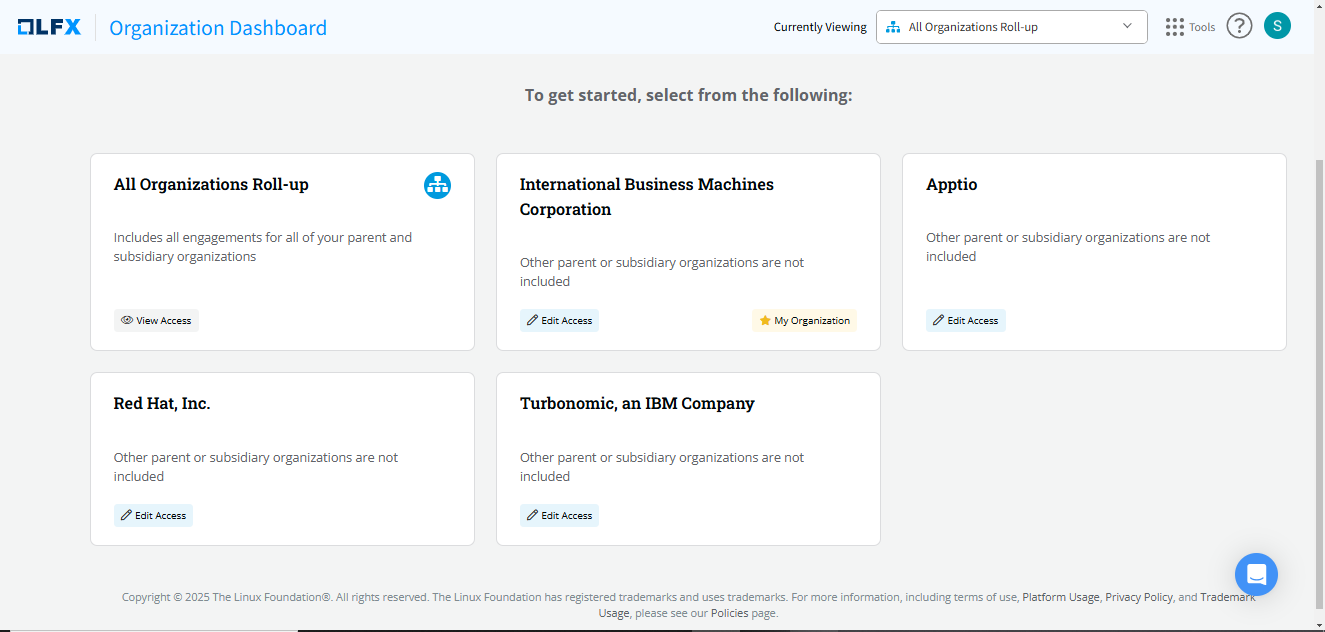Click Edit Access on IBM card

pyautogui.click(x=559, y=321)
